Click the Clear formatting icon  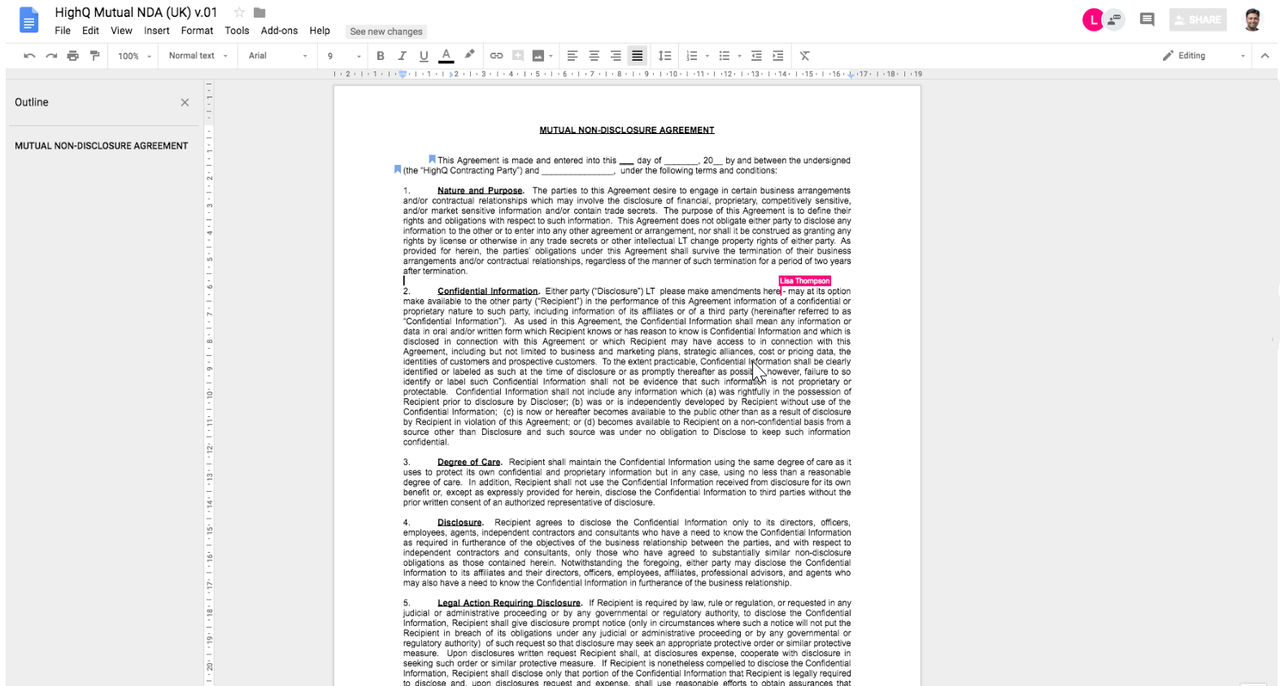coord(805,56)
